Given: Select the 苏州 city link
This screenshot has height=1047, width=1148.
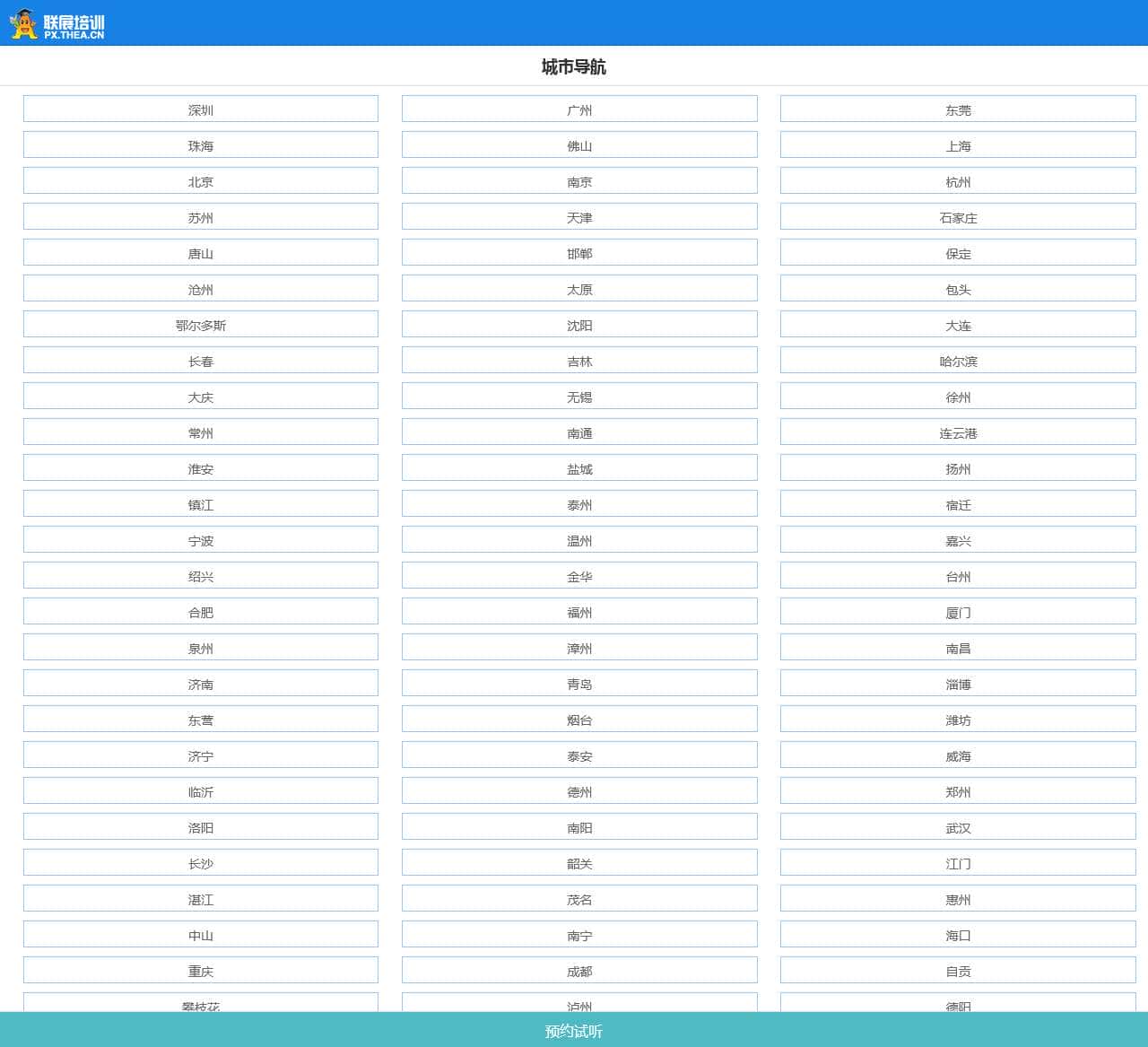Looking at the screenshot, I should tap(201, 217).
